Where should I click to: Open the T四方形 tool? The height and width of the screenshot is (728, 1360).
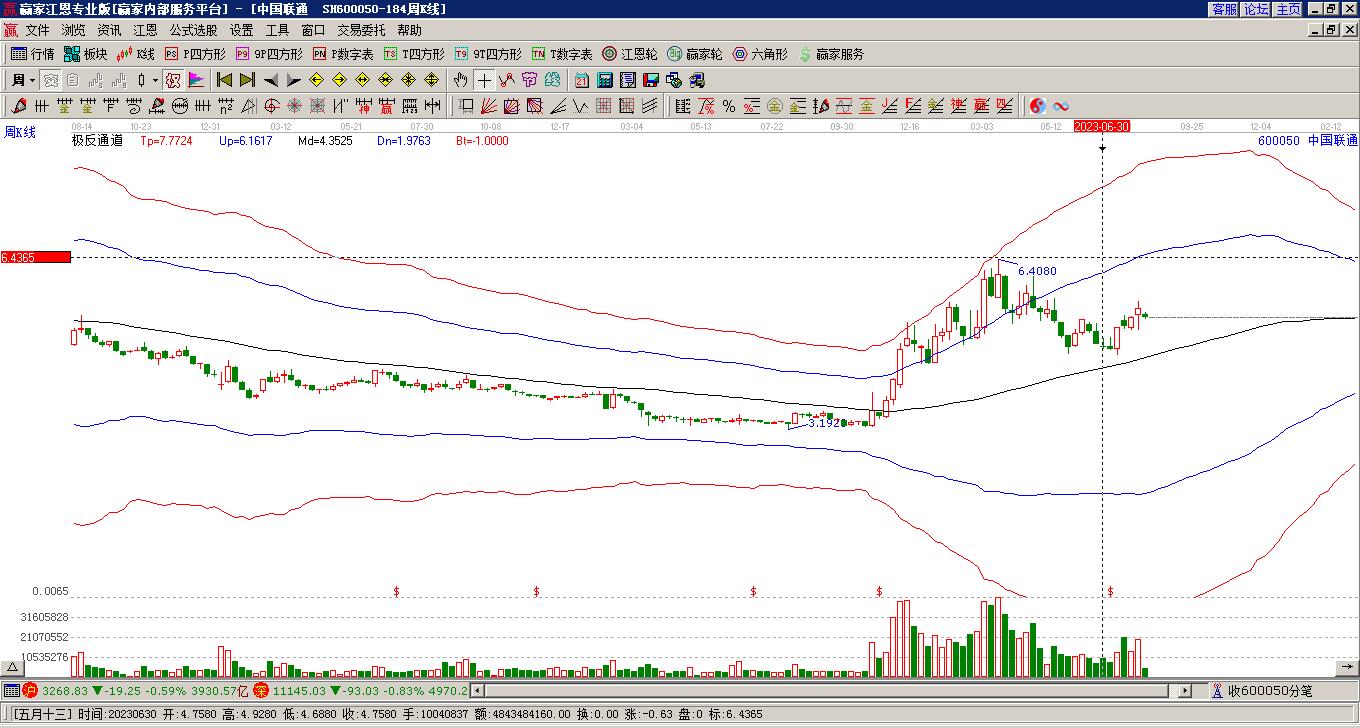pos(414,54)
